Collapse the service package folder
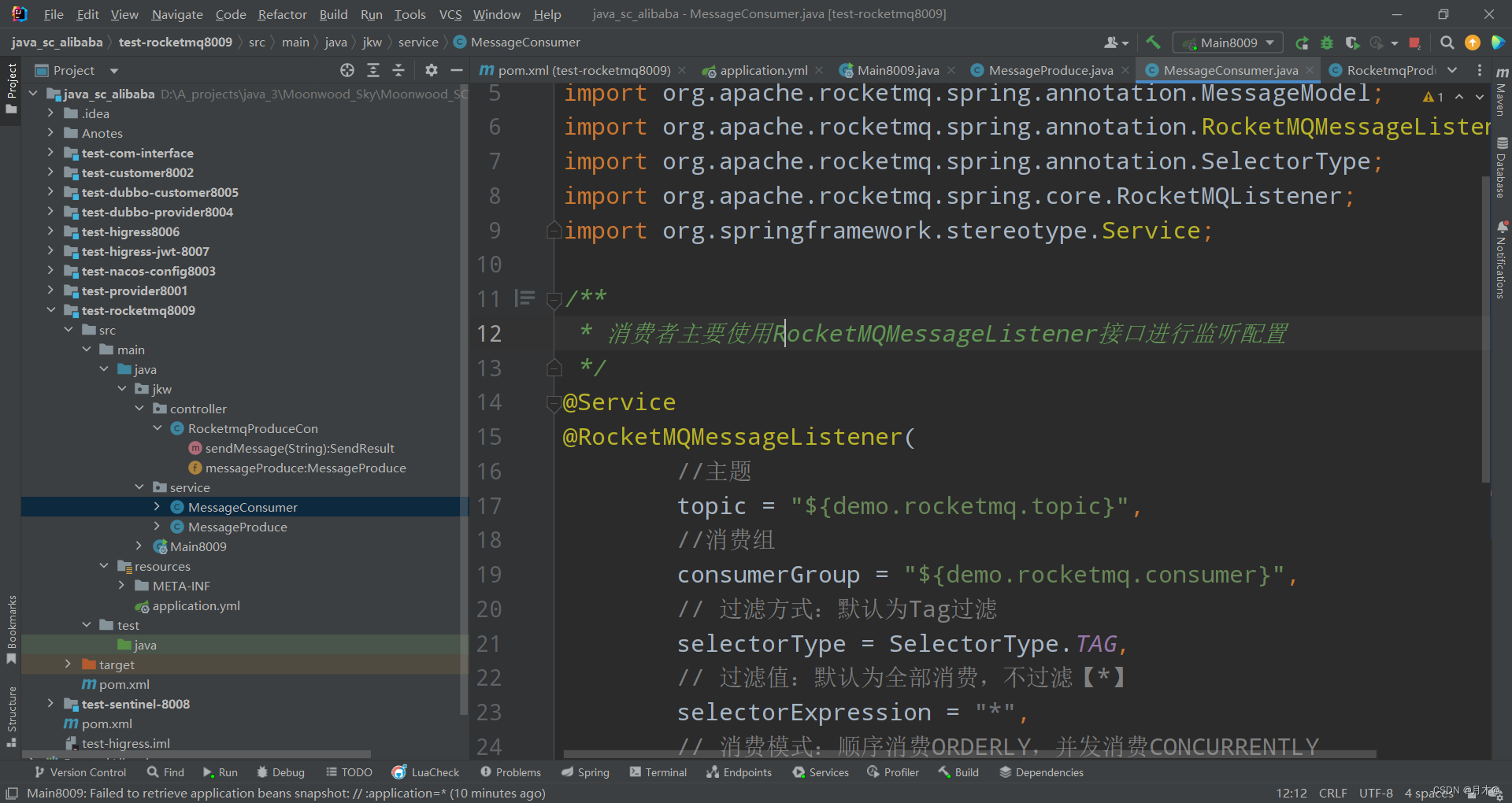The image size is (1512, 803). (x=139, y=487)
